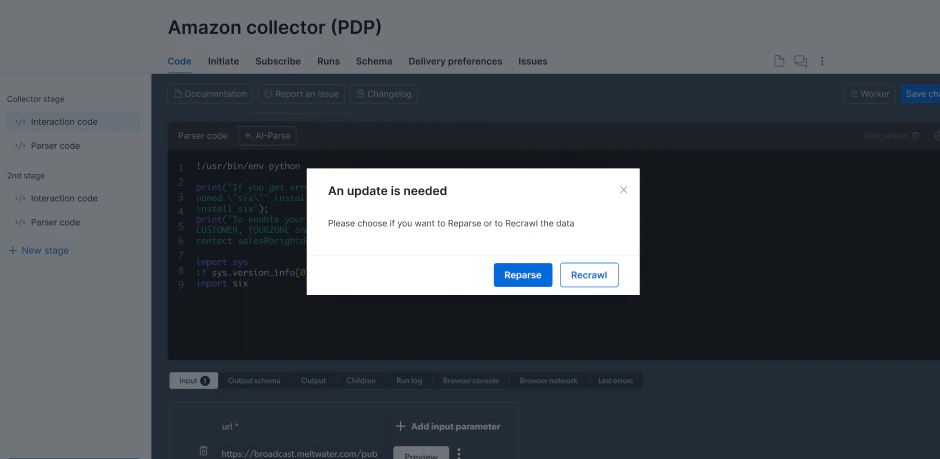940x459 pixels.
Task: Open the Schema tab
Action: (374, 61)
